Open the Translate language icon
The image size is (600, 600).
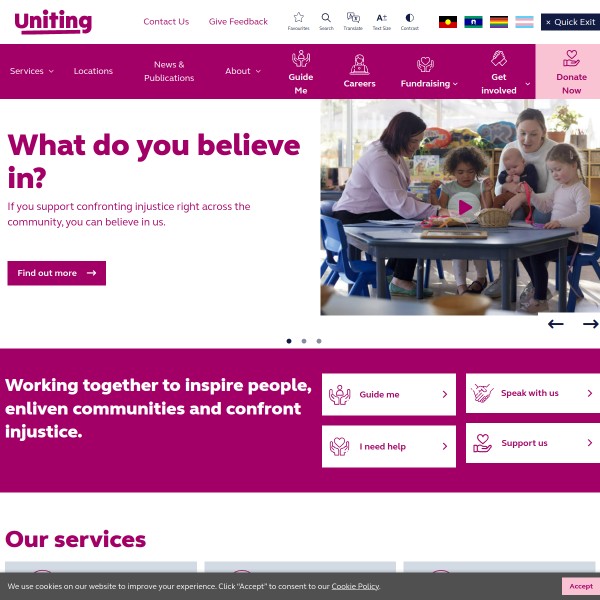(353, 18)
